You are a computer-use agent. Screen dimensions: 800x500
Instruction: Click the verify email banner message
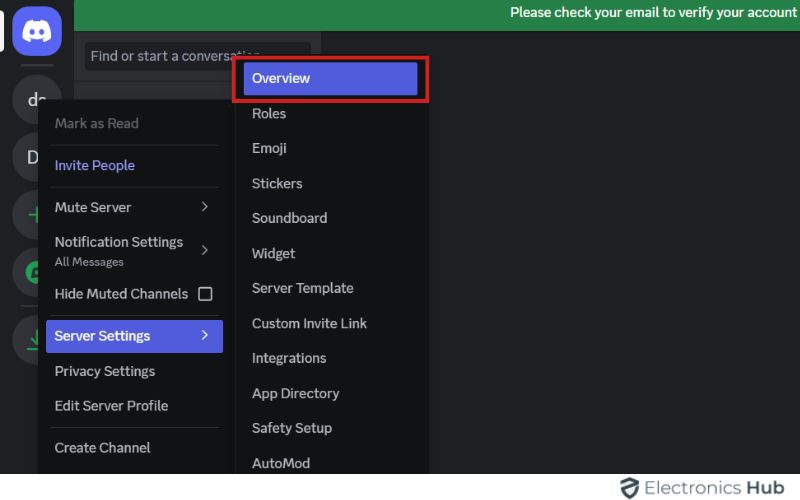(x=653, y=13)
